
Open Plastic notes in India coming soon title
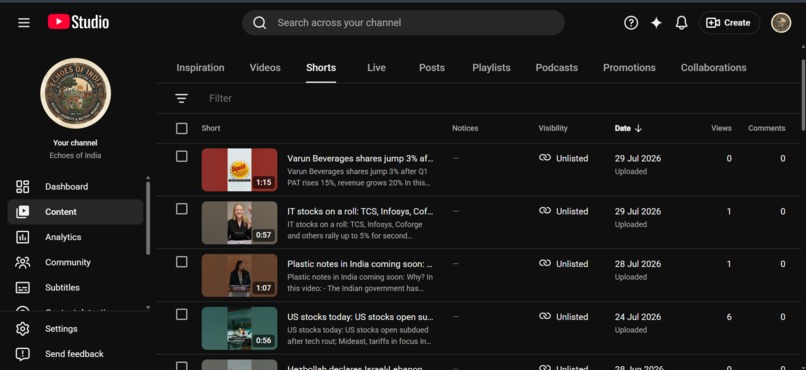pyautogui.click(x=360, y=264)
